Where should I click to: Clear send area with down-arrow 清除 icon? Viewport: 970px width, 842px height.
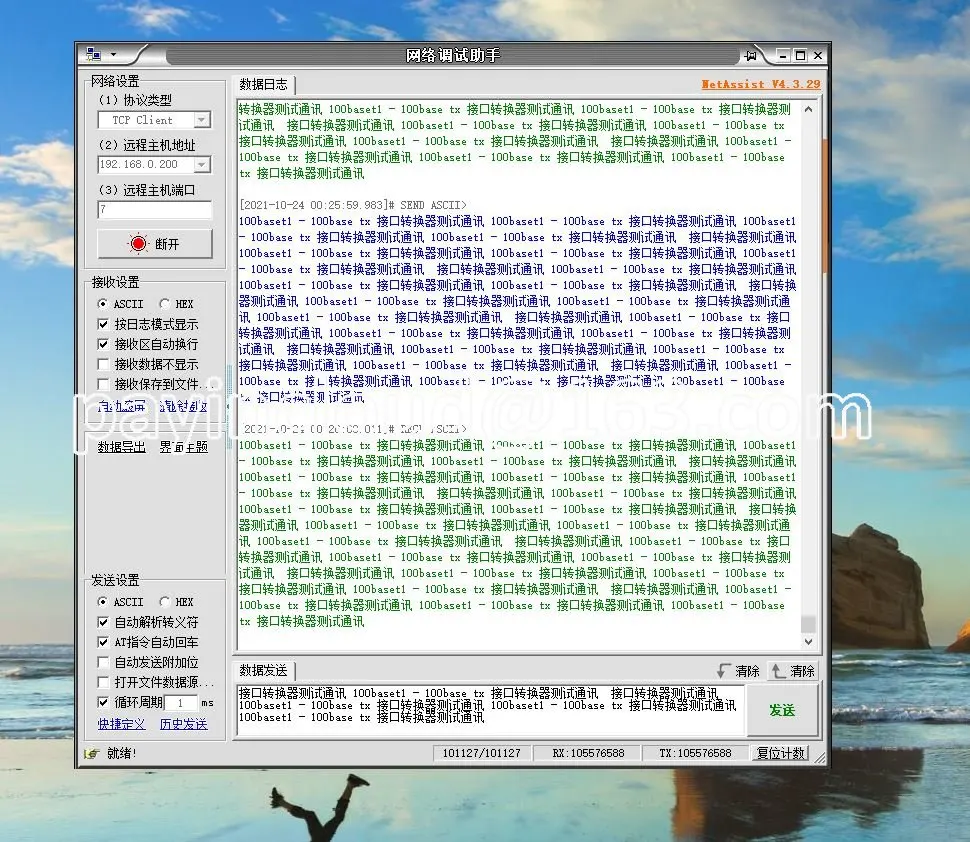738,671
